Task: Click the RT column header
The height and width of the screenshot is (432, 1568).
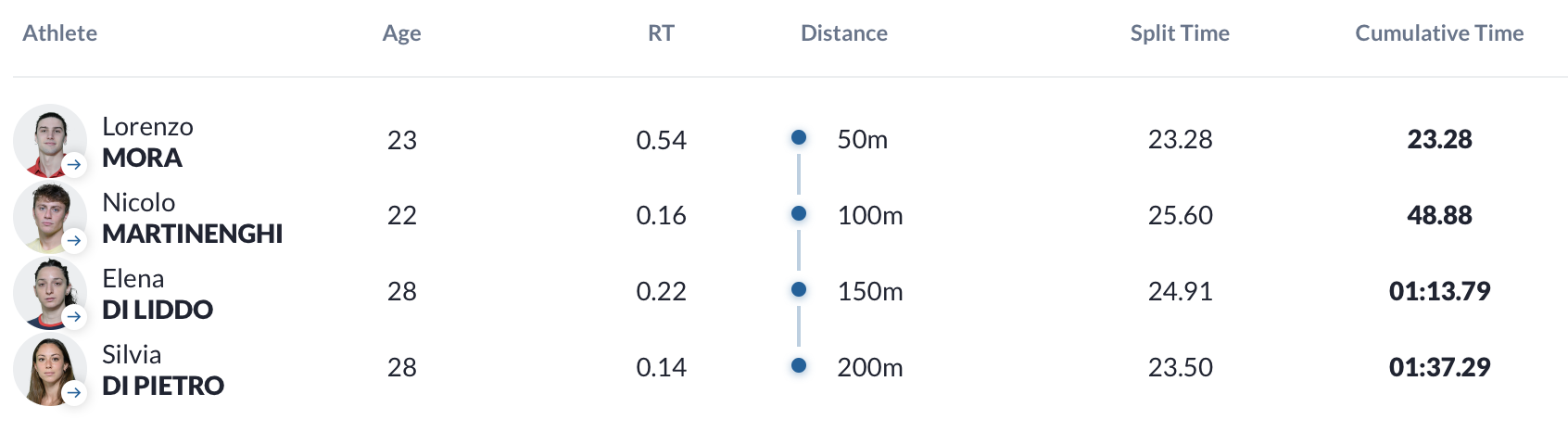Action: pos(661,33)
